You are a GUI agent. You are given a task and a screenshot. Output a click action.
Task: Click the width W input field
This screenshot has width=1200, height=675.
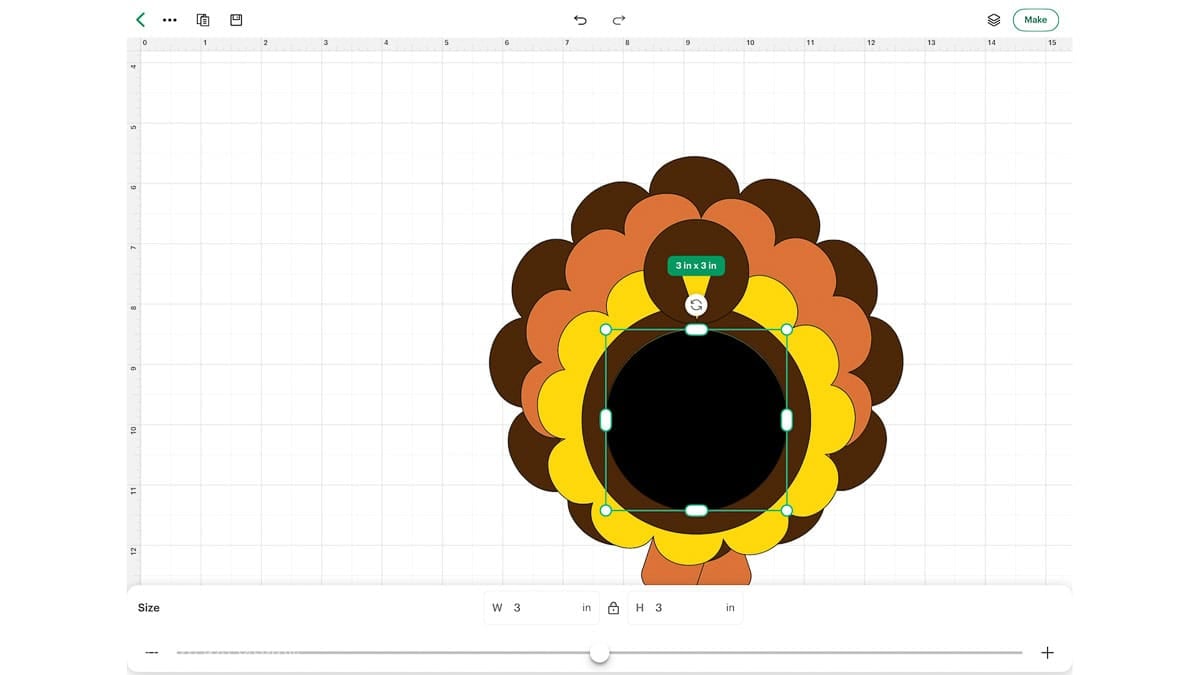pos(542,608)
